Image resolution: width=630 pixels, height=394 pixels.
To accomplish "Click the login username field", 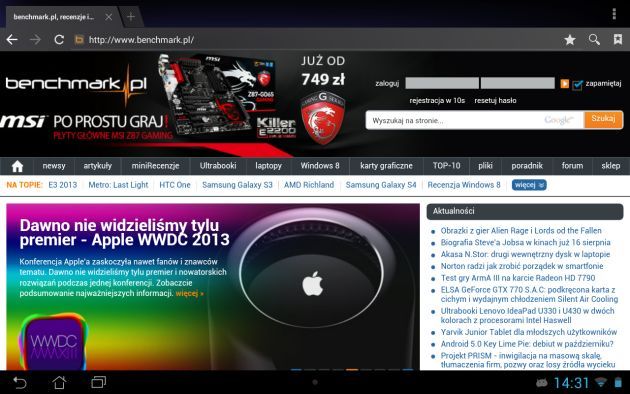I will click(x=442, y=83).
